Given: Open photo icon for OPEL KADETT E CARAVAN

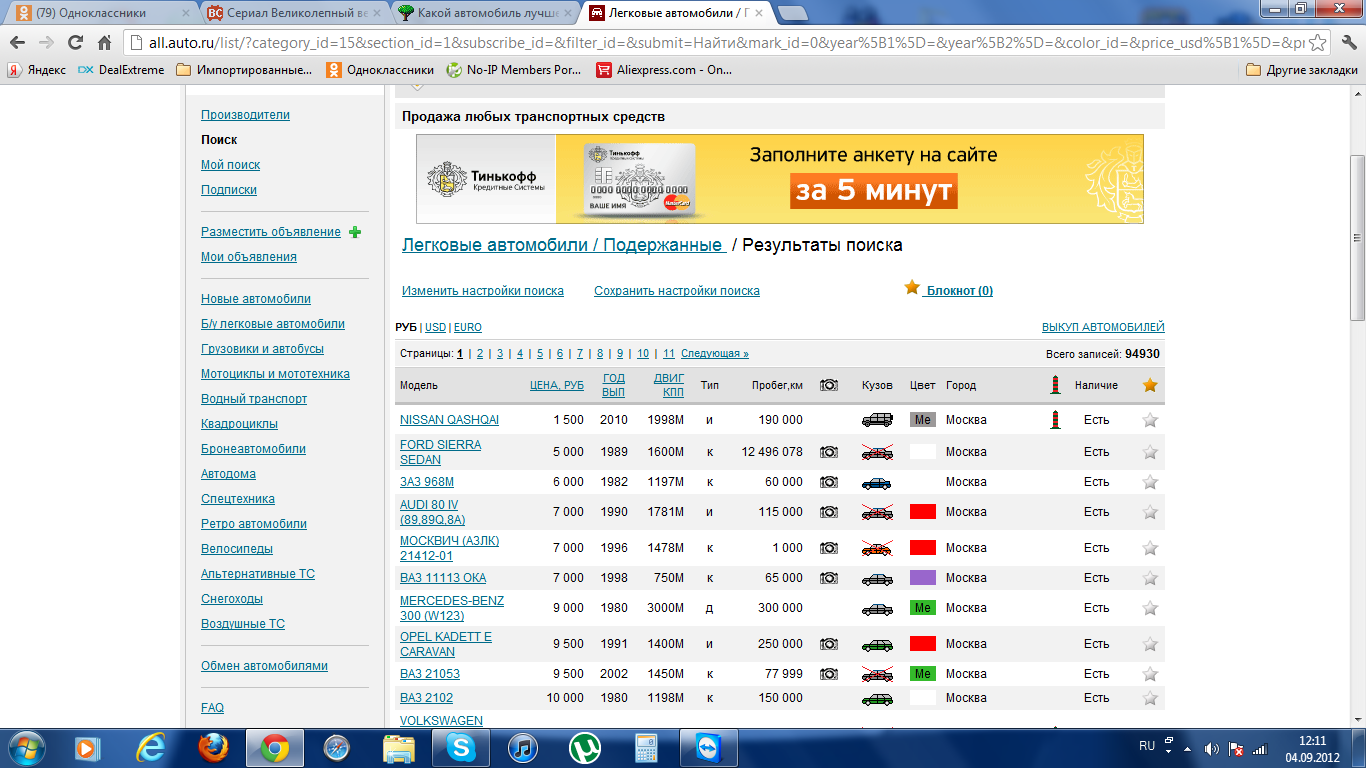Looking at the screenshot, I should click(829, 644).
